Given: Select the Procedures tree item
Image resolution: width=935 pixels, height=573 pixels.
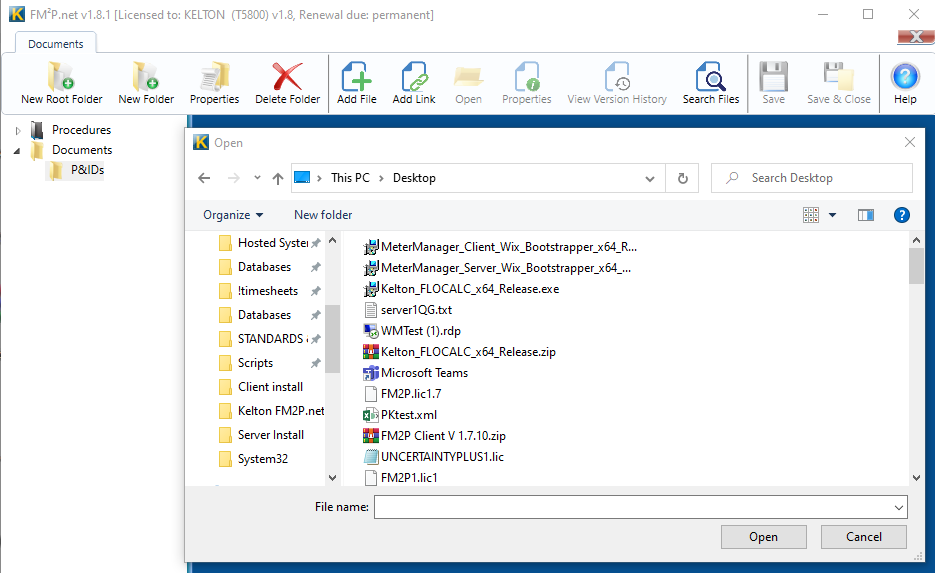Looking at the screenshot, I should point(81,129).
